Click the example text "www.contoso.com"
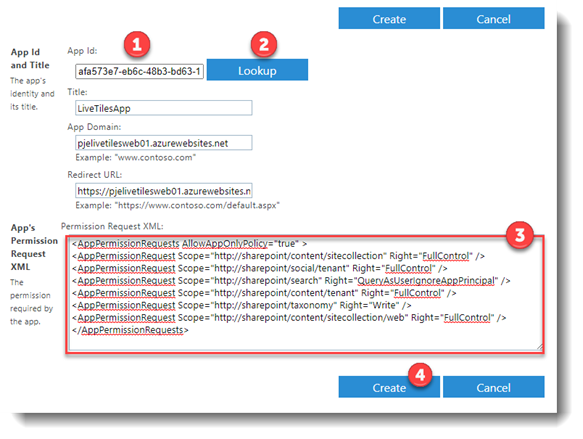The height and width of the screenshot is (439, 583). [135, 157]
